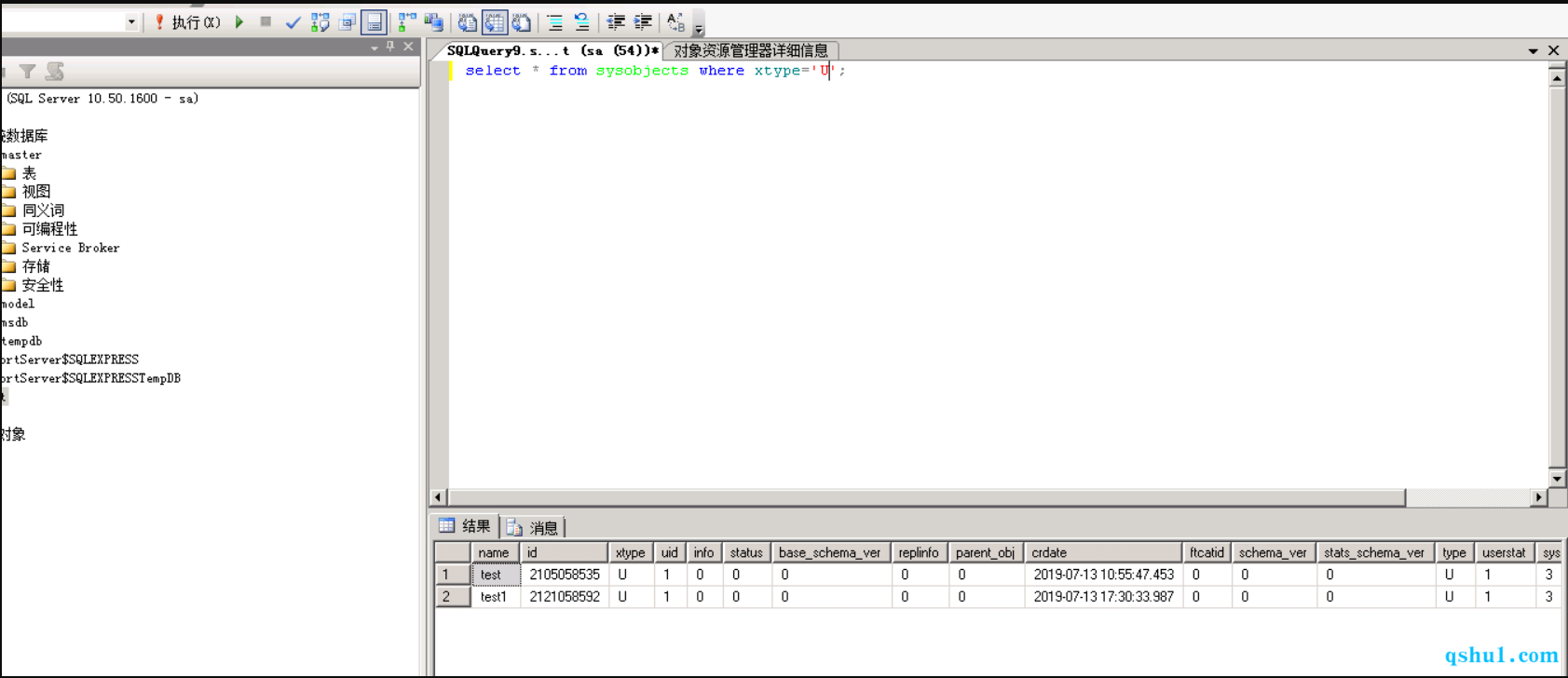The image size is (1568, 678).
Task: Switch to the SQLQuery9 editor tab
Action: pyautogui.click(x=552, y=50)
